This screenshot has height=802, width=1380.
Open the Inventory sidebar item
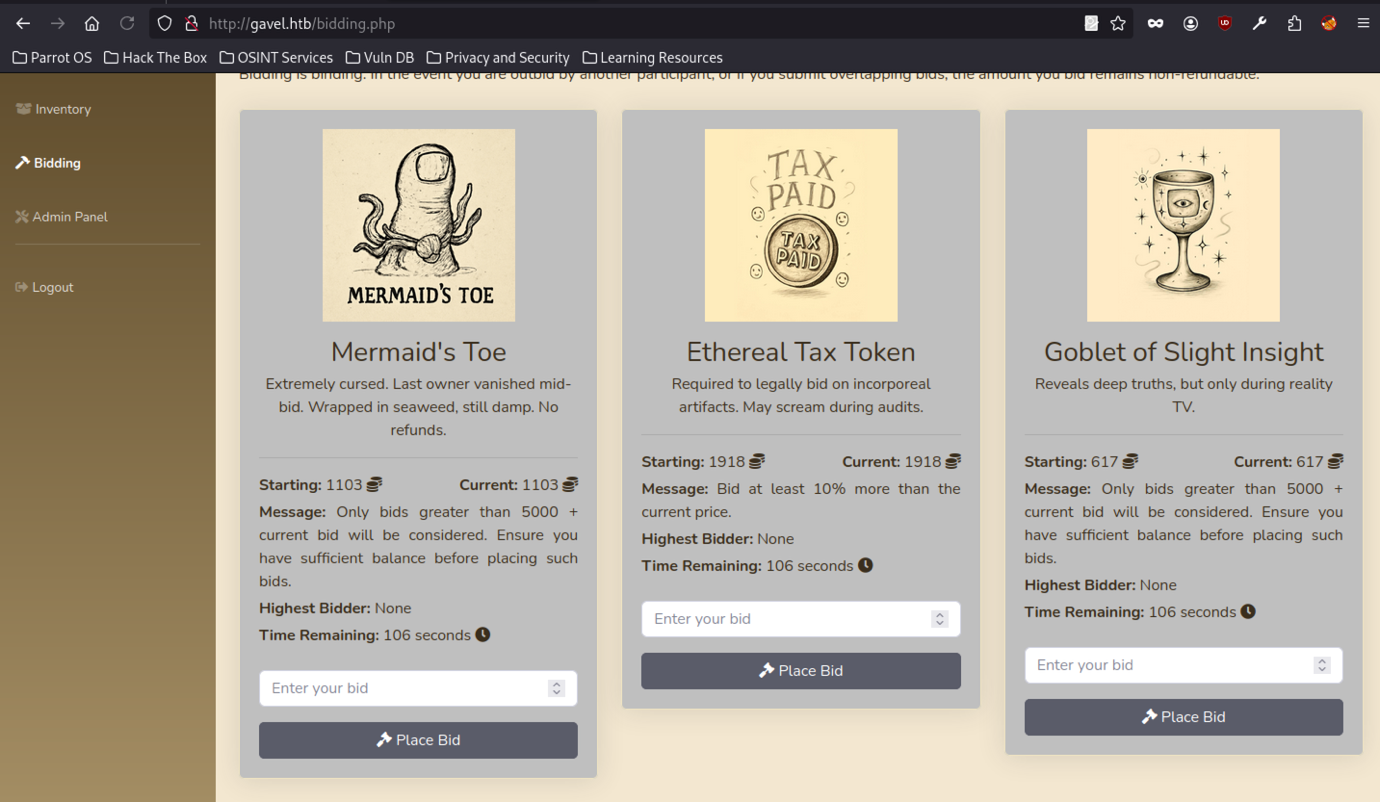coord(62,109)
